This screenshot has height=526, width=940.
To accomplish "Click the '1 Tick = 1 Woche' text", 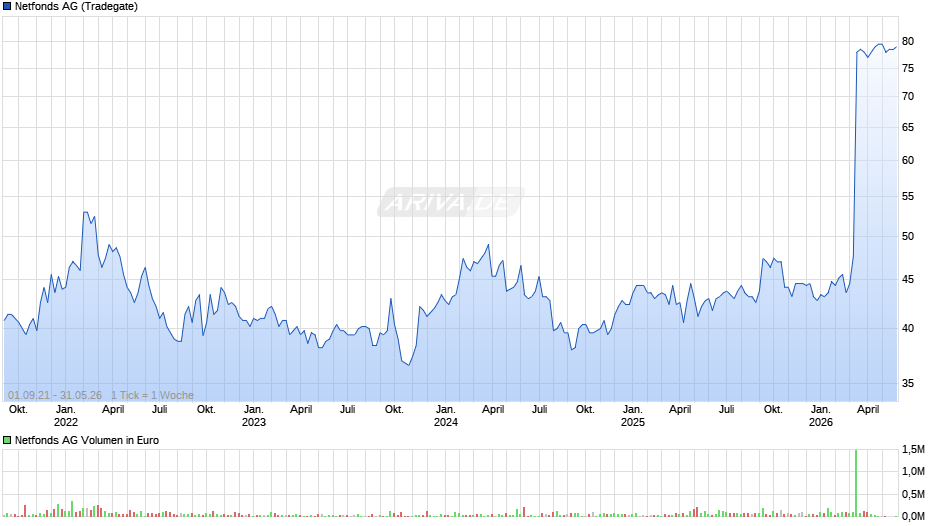I will (x=152, y=395).
